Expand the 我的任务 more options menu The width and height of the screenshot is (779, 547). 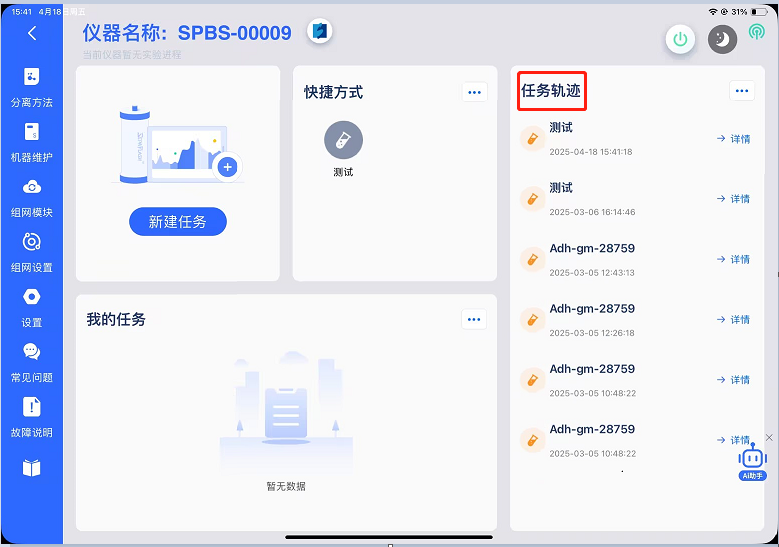474,319
